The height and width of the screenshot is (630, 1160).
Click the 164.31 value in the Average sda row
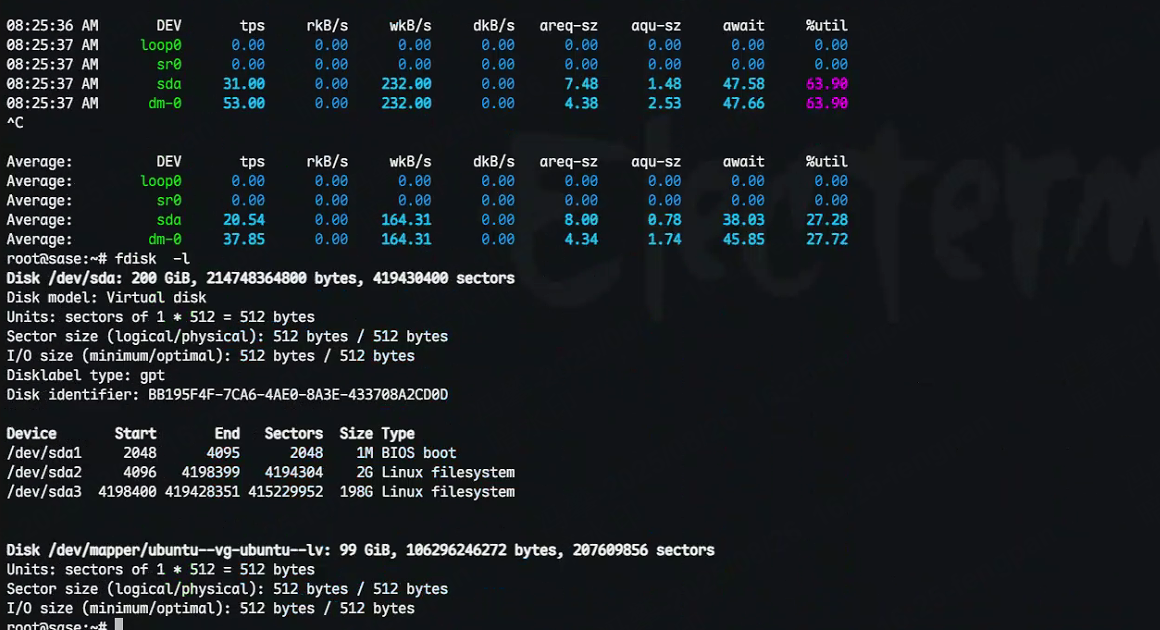point(406,220)
